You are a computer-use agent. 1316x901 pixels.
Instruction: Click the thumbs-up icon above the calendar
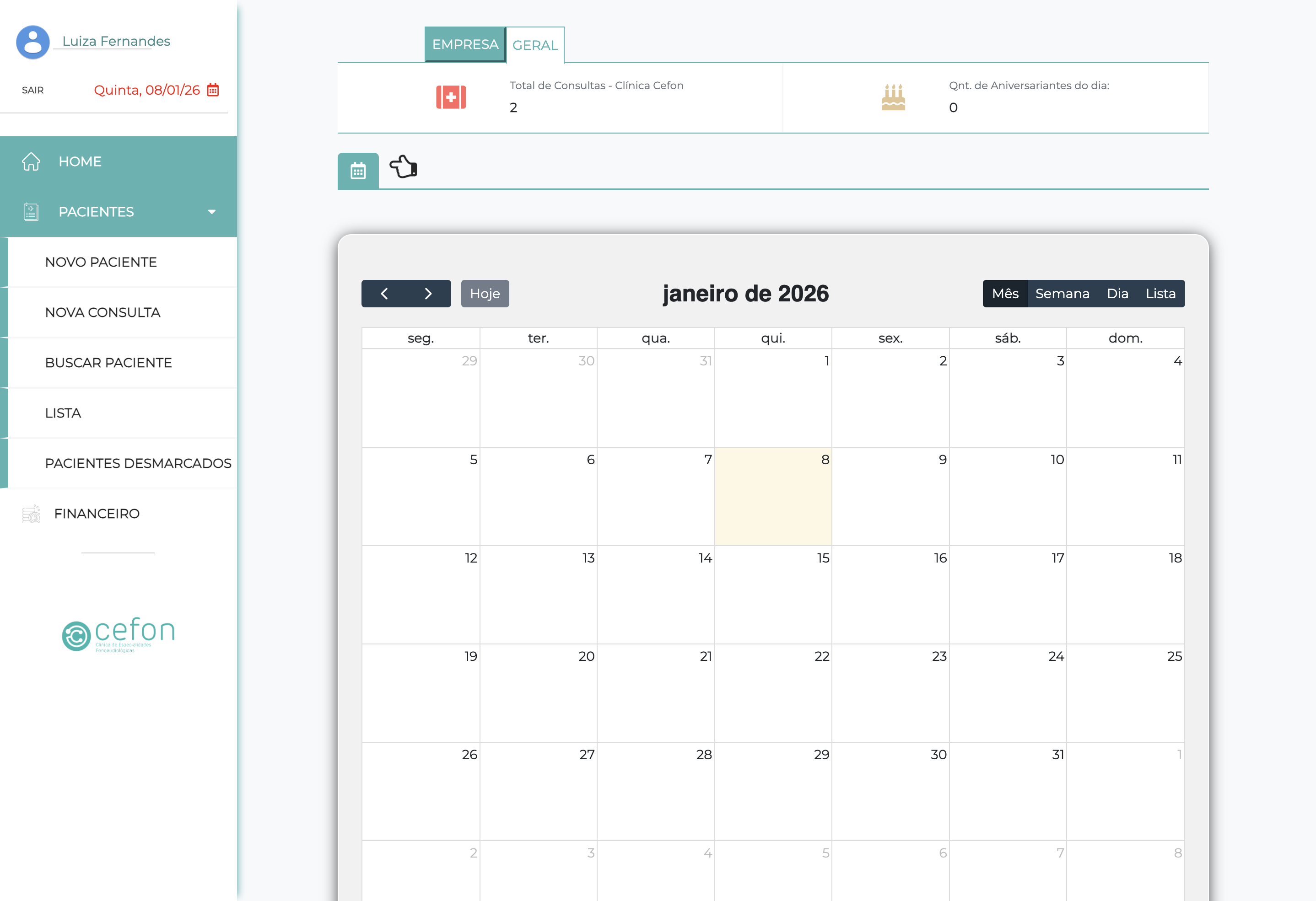[x=403, y=167]
